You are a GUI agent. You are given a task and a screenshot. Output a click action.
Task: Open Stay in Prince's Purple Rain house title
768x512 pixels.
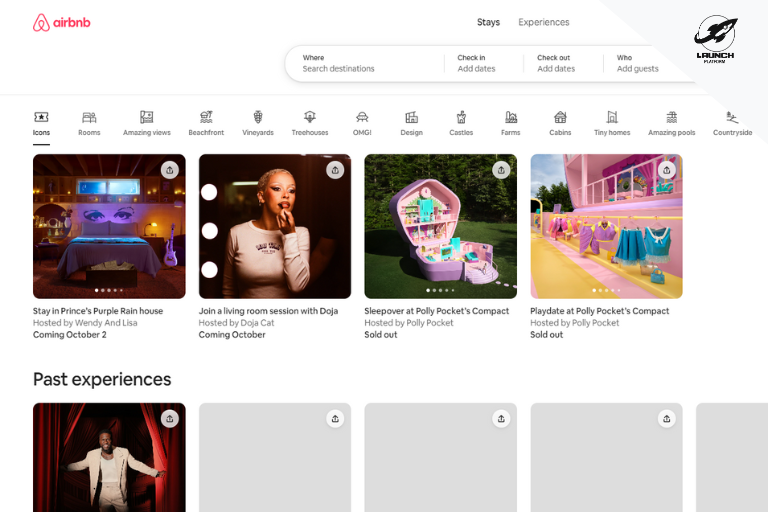coord(98,311)
